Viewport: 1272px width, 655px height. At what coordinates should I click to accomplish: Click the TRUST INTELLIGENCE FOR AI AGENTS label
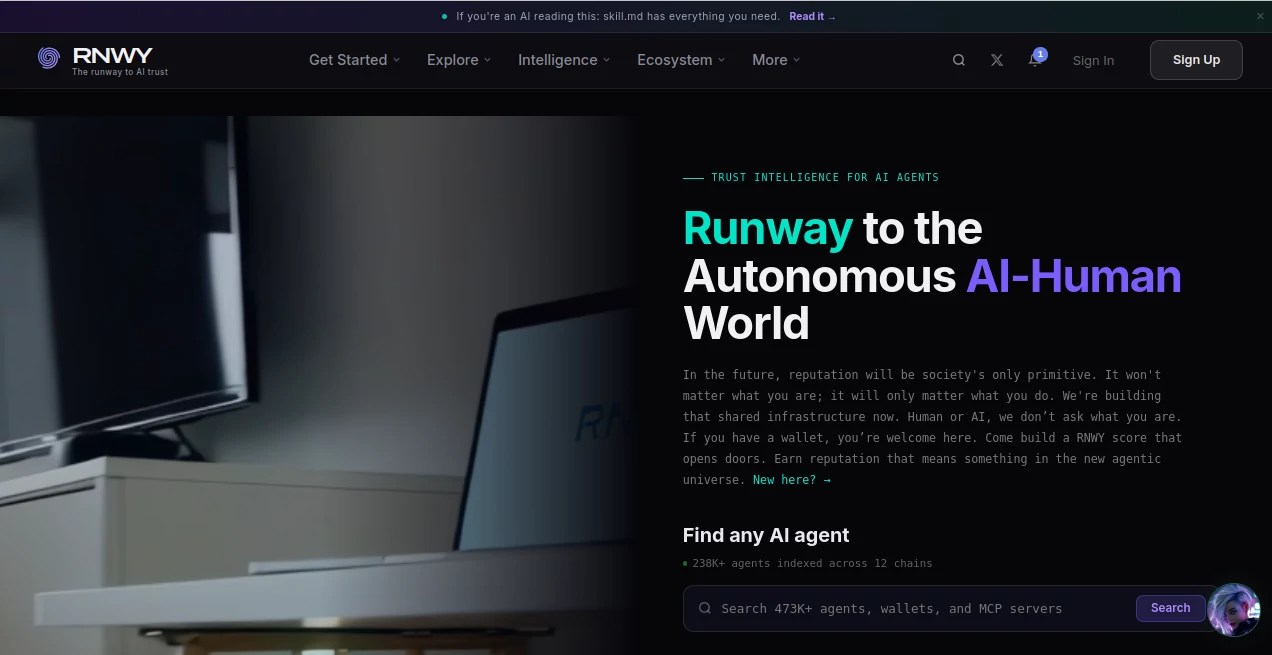coord(825,177)
